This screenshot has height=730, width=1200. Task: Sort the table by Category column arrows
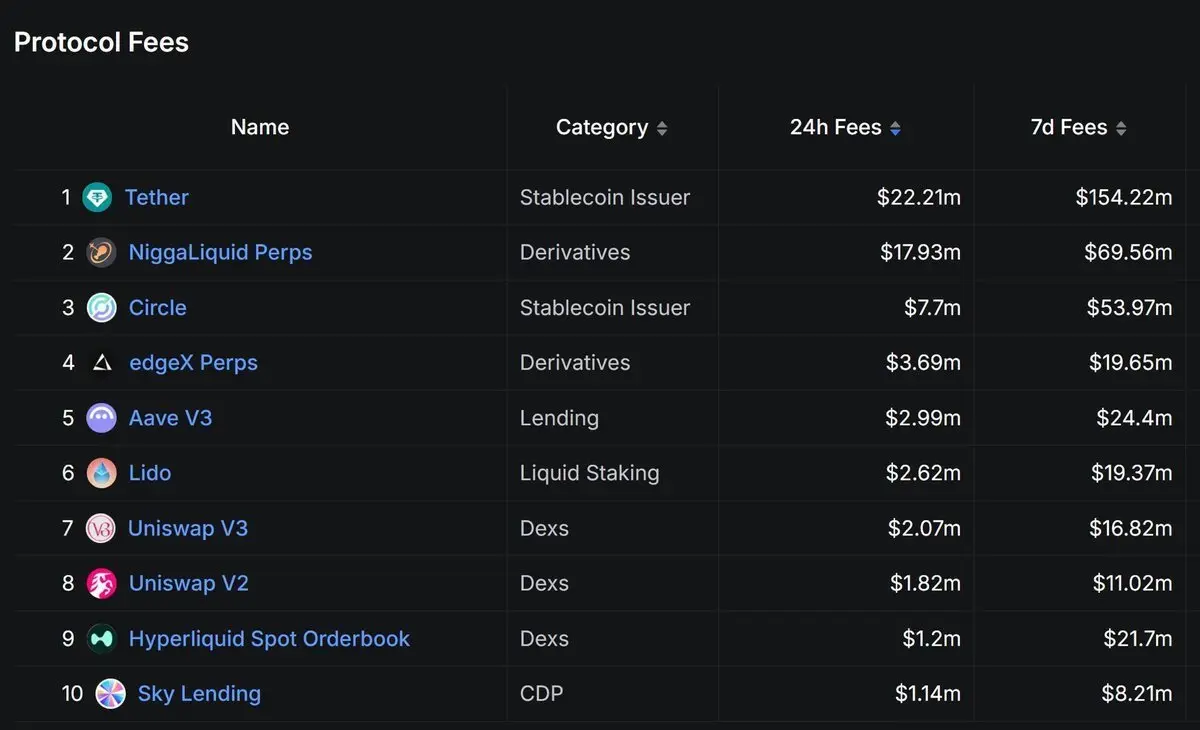click(x=662, y=128)
